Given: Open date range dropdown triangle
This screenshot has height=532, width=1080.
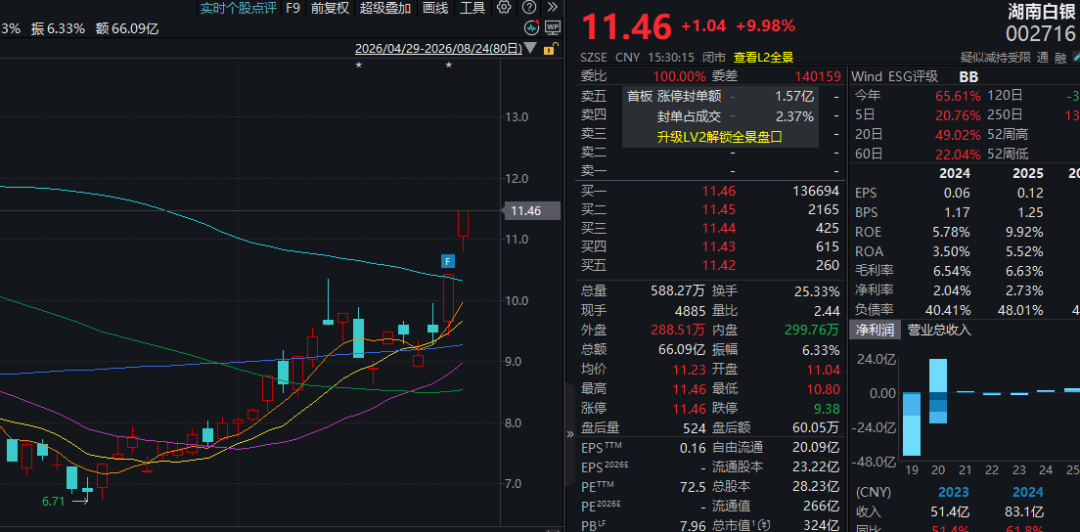Looking at the screenshot, I should point(530,49).
